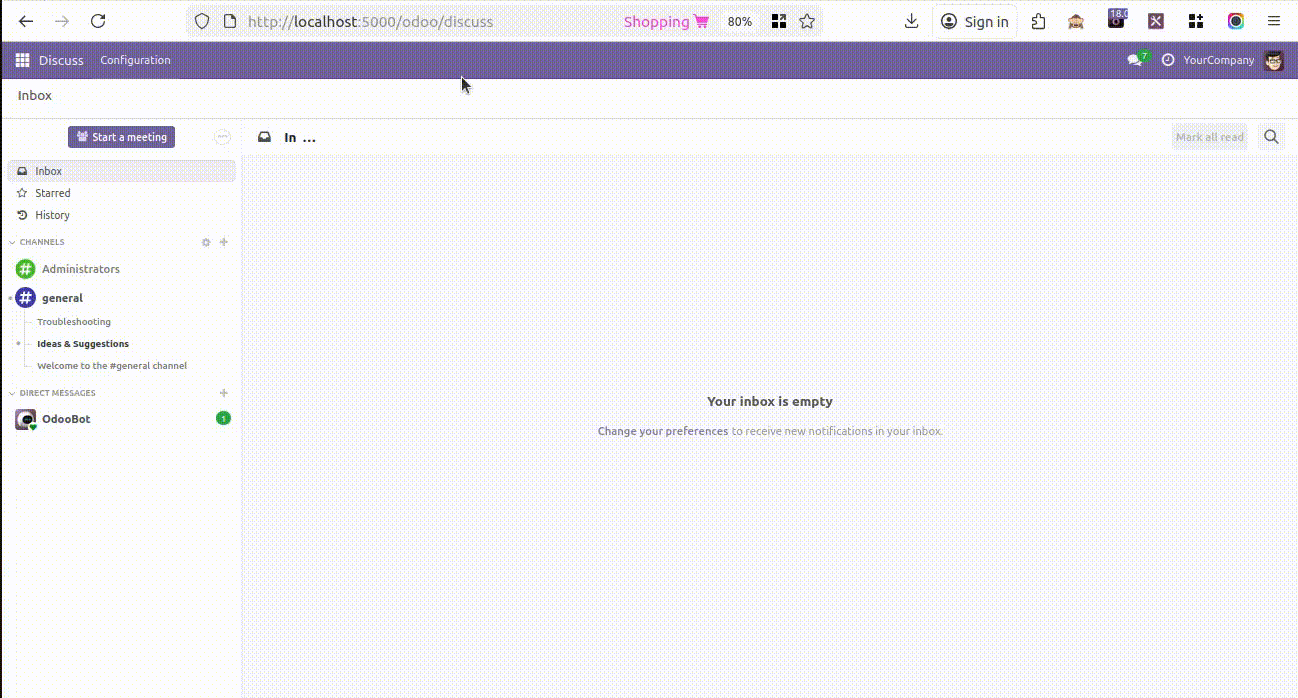Search messages with the magnifier icon
The image size is (1298, 698).
pyautogui.click(x=1271, y=137)
